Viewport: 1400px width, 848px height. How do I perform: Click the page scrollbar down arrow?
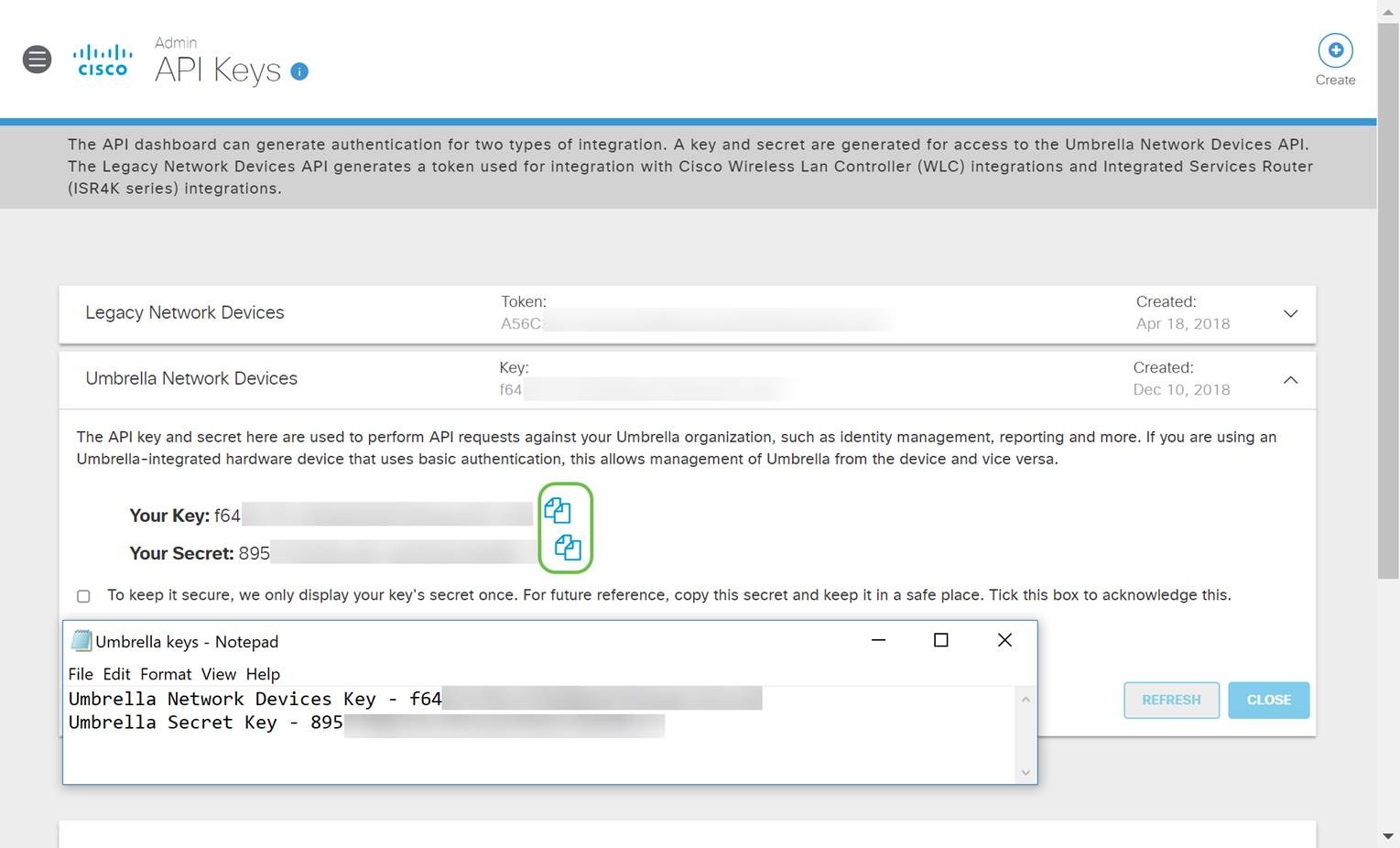click(x=1388, y=836)
